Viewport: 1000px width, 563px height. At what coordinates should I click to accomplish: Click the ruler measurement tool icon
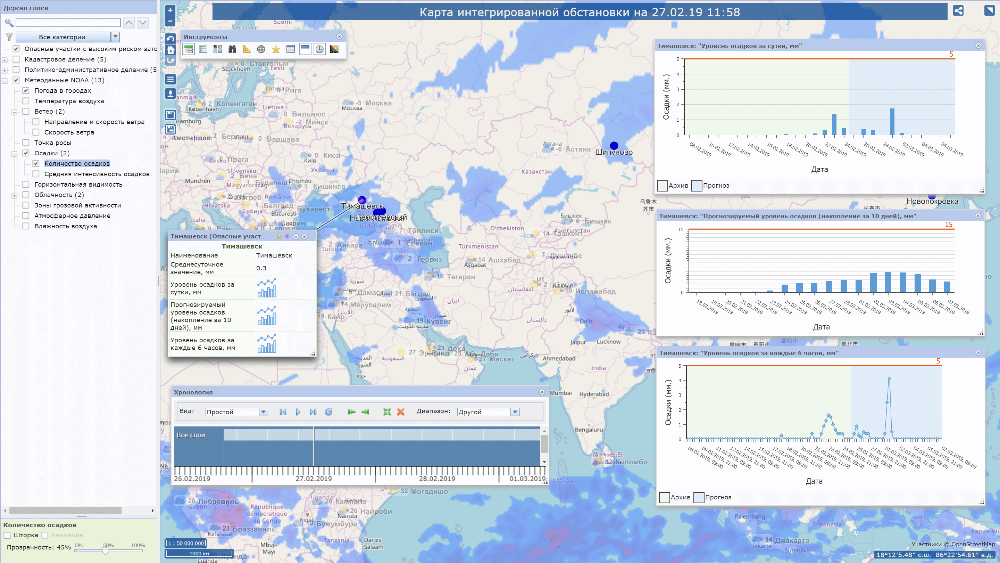pyautogui.click(x=247, y=49)
